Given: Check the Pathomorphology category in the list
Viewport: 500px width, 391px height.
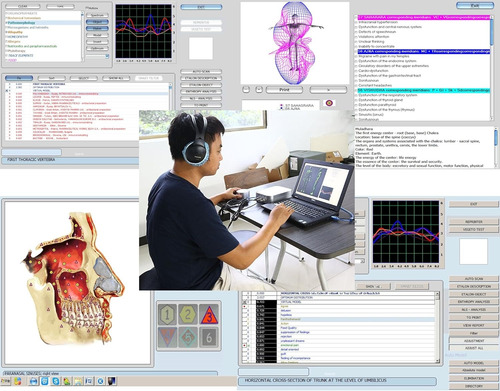Looking at the screenshot, I should 6,23.
